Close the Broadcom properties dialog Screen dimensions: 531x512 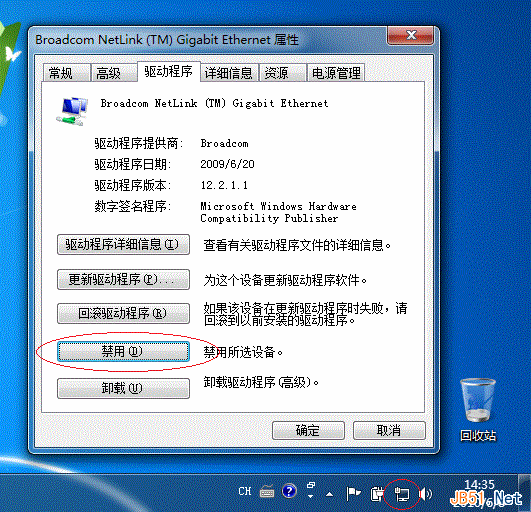pyautogui.click(x=410, y=35)
